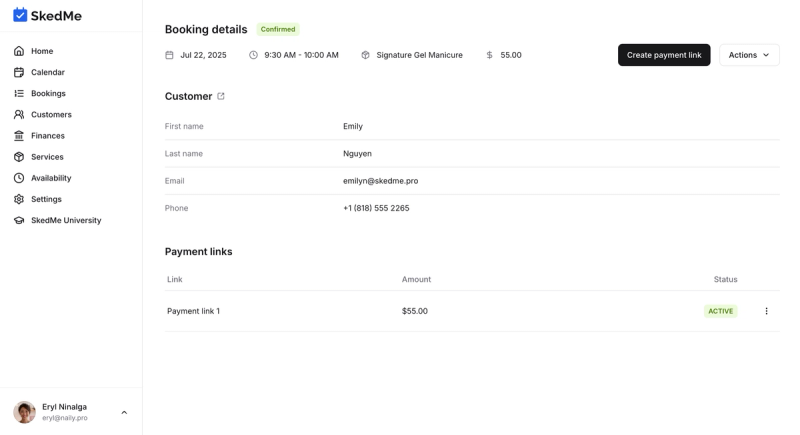Click the Settings gear icon

point(19,199)
